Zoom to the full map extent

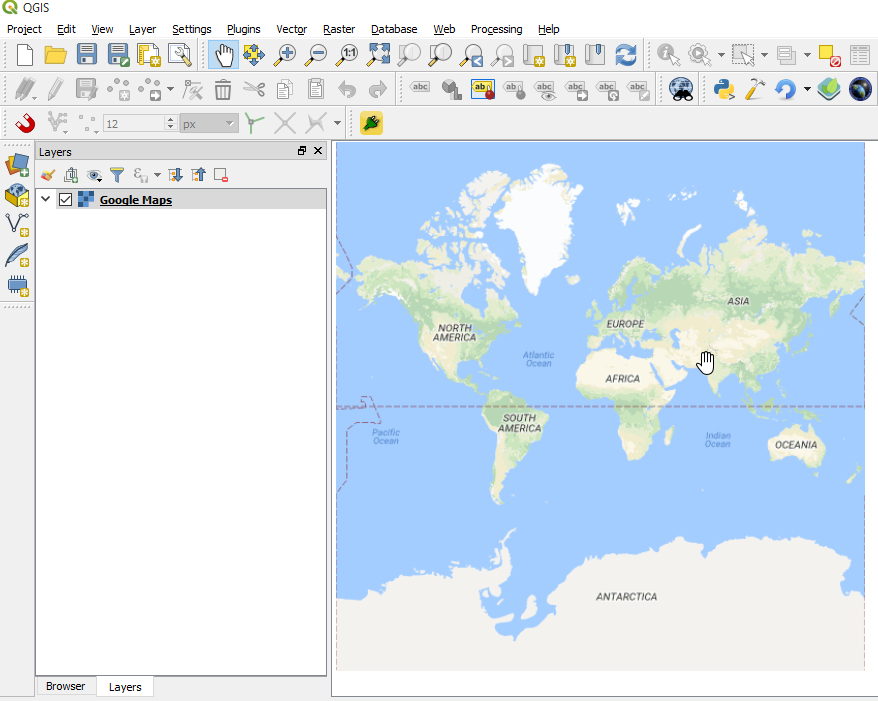pos(378,56)
